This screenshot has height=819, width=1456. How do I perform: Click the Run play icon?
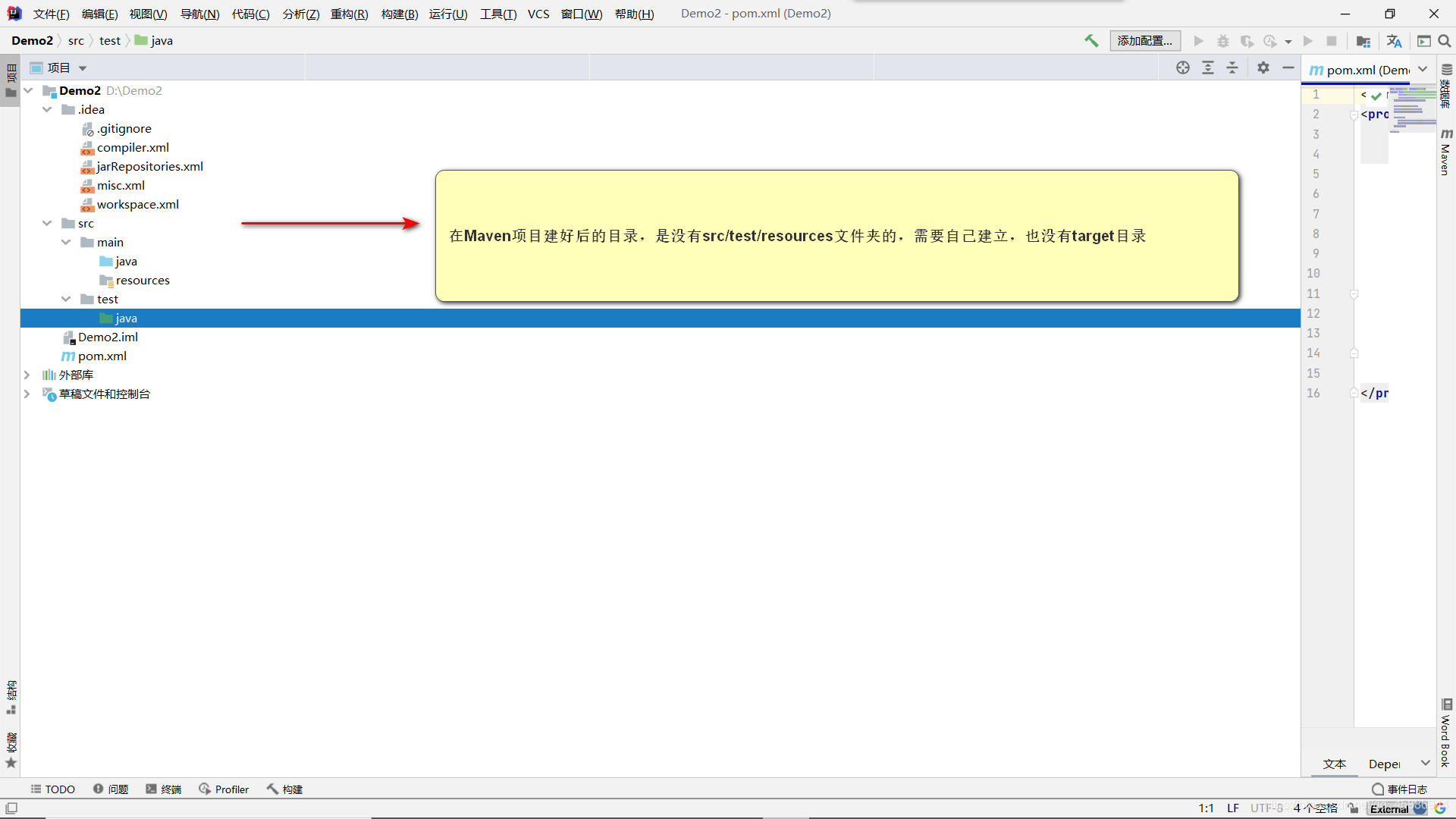coord(1199,41)
